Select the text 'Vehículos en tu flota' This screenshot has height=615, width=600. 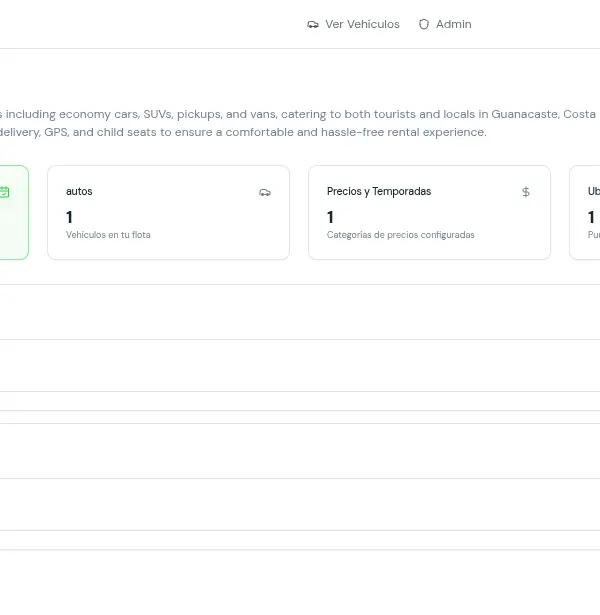point(108,235)
